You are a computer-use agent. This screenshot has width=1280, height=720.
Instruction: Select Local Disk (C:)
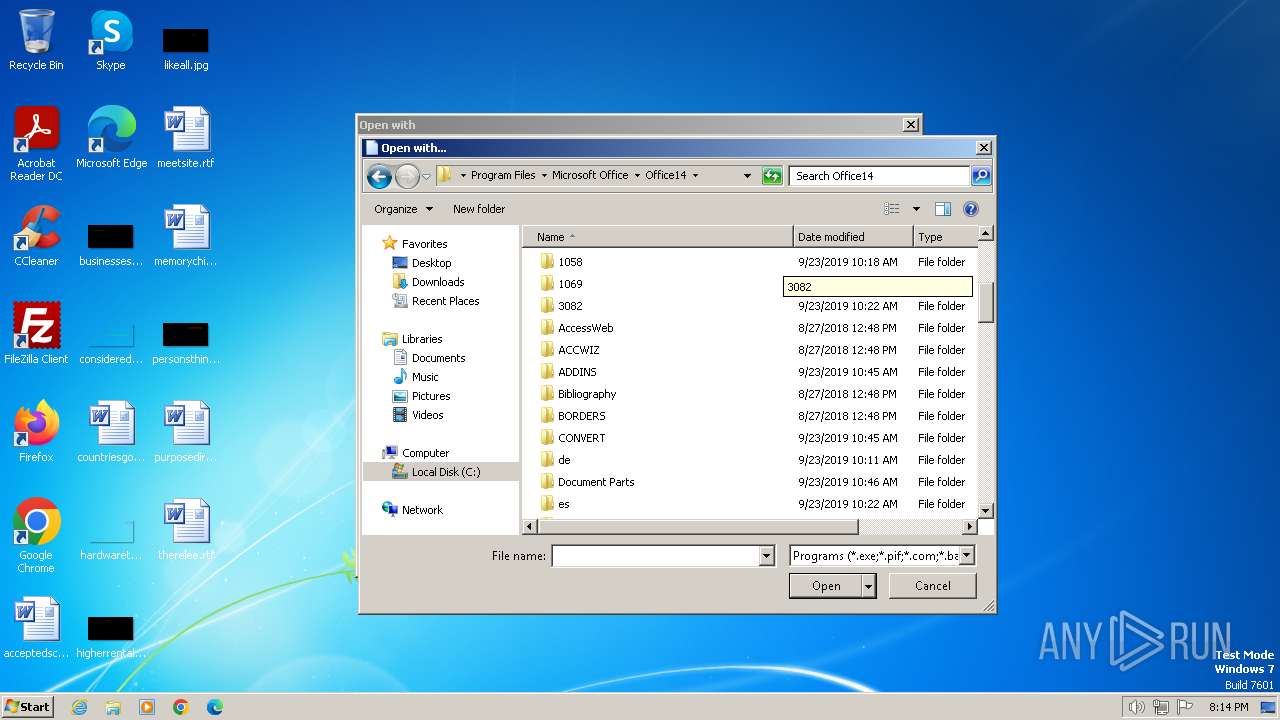[441, 472]
